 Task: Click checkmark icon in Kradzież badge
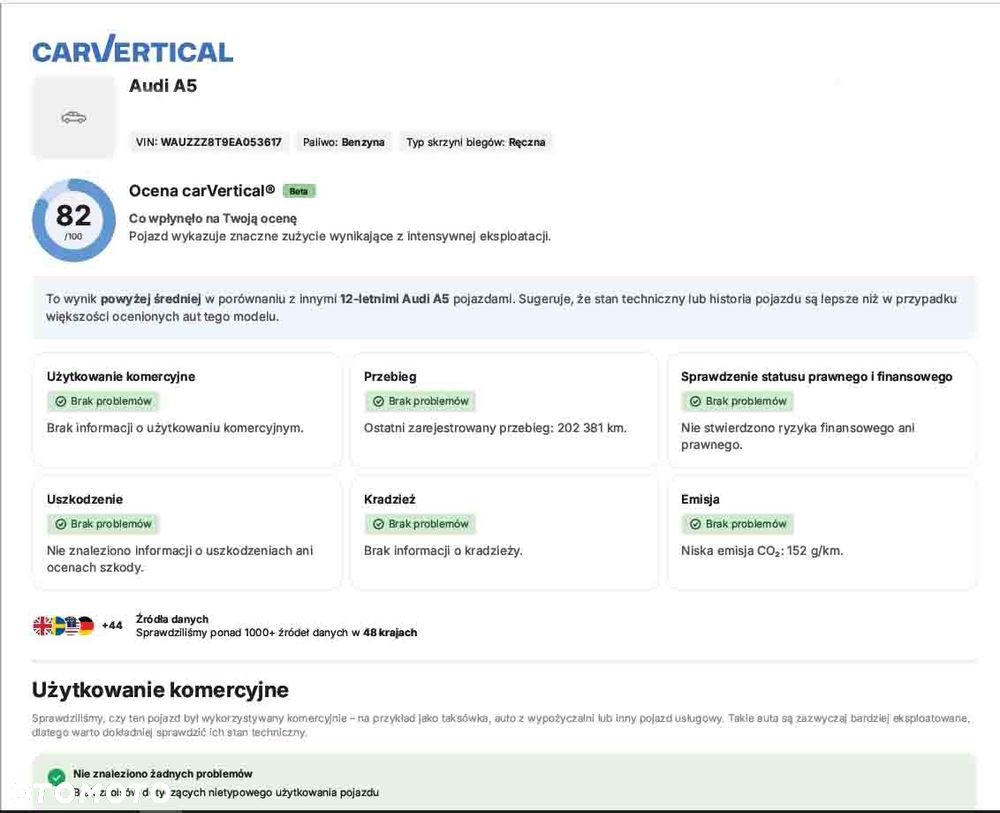pos(378,524)
